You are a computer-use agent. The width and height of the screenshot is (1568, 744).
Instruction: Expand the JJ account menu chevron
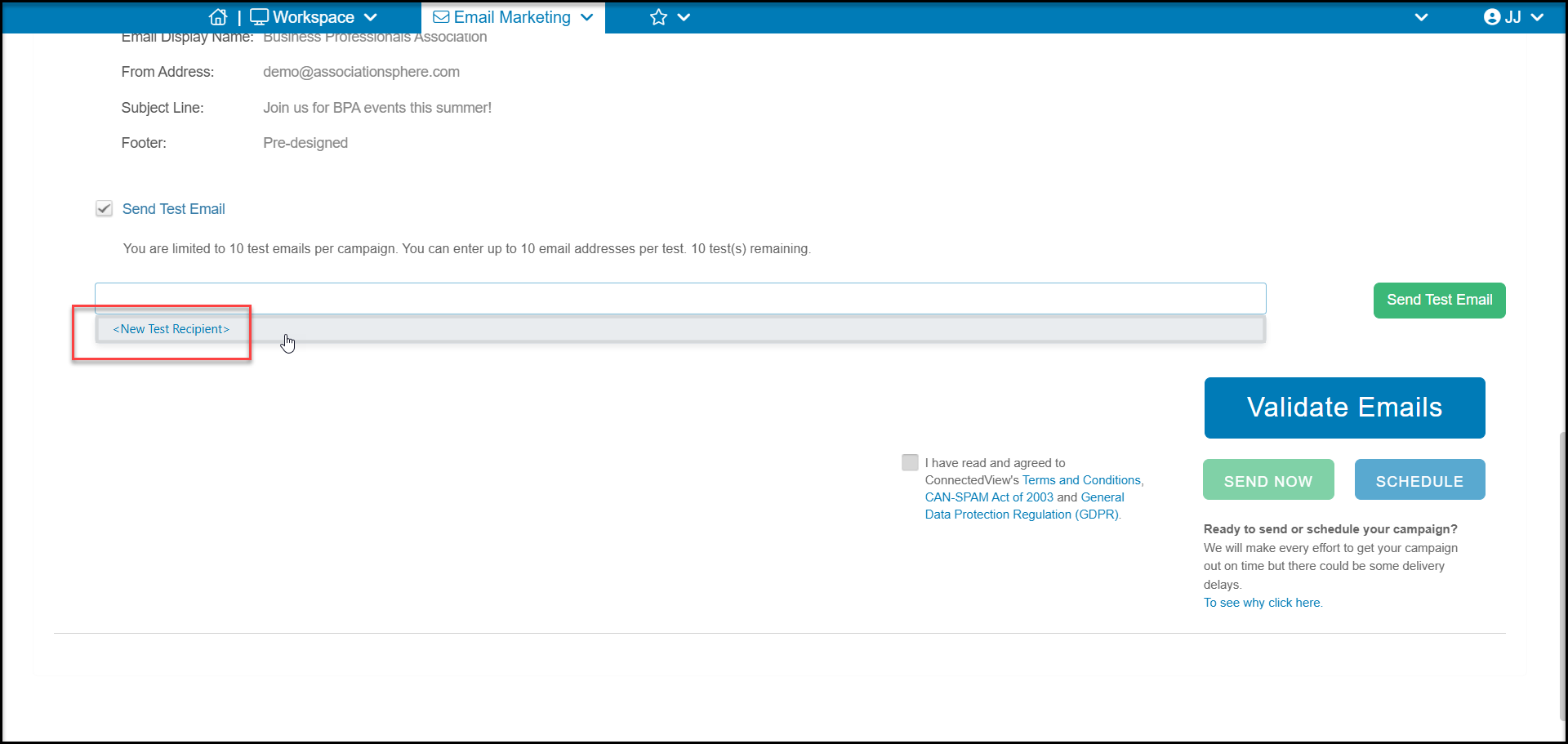click(1537, 17)
